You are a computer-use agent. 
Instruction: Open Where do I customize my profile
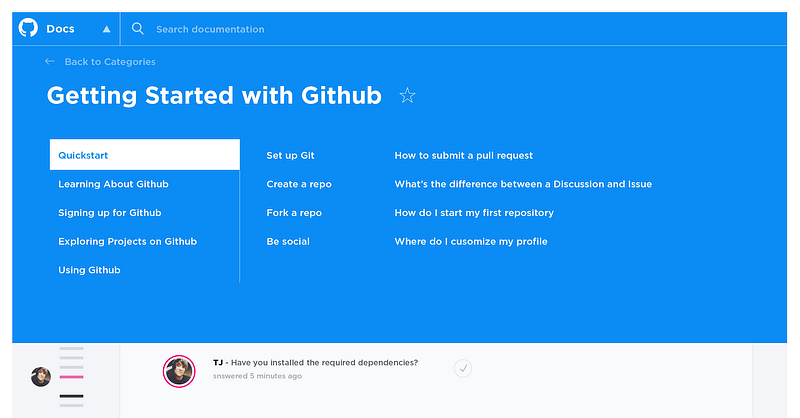(471, 241)
